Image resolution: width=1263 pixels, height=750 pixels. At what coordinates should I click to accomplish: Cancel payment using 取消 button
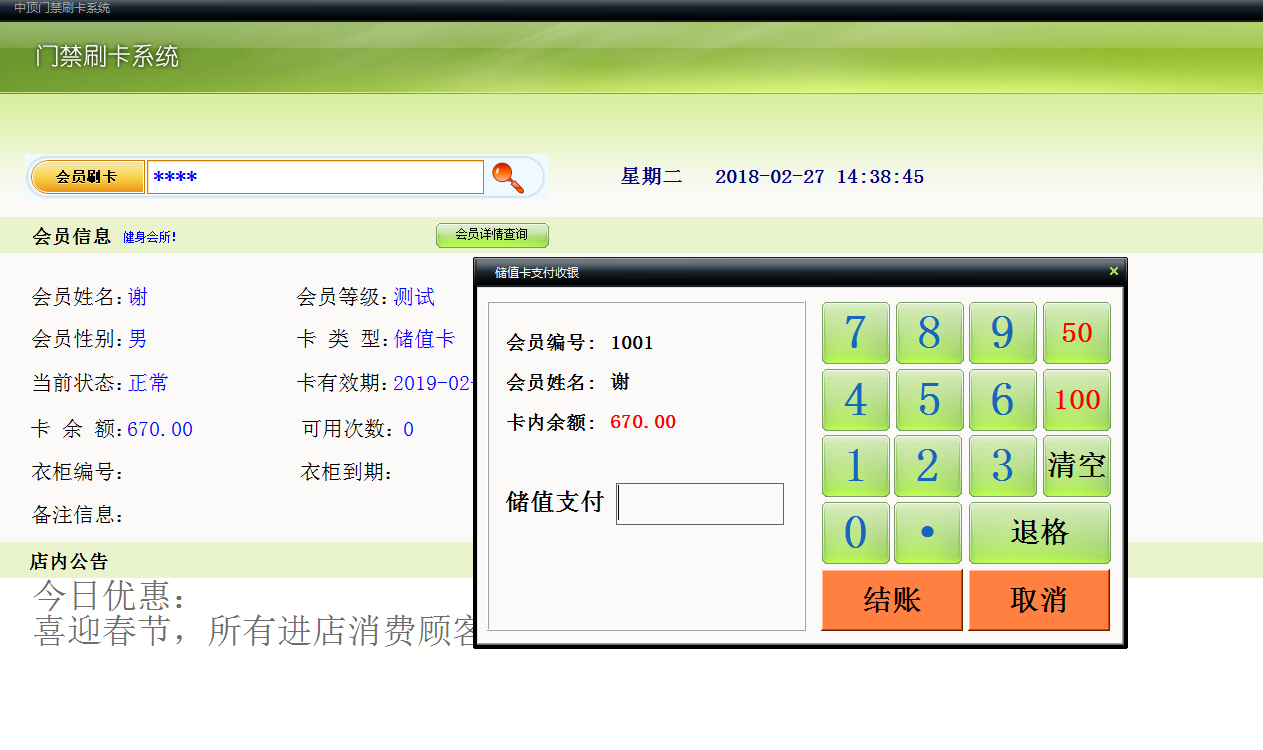click(x=1039, y=600)
